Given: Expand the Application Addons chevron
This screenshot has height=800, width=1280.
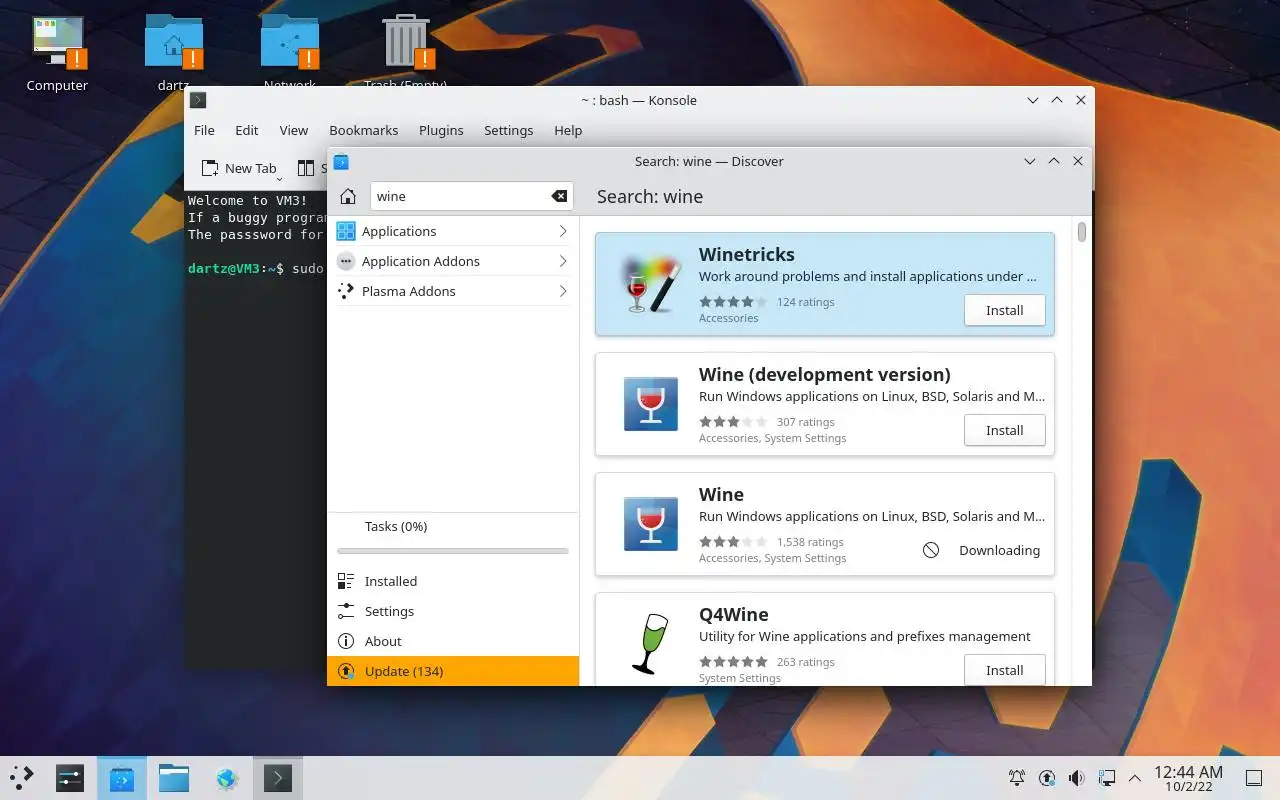Looking at the screenshot, I should click(563, 261).
